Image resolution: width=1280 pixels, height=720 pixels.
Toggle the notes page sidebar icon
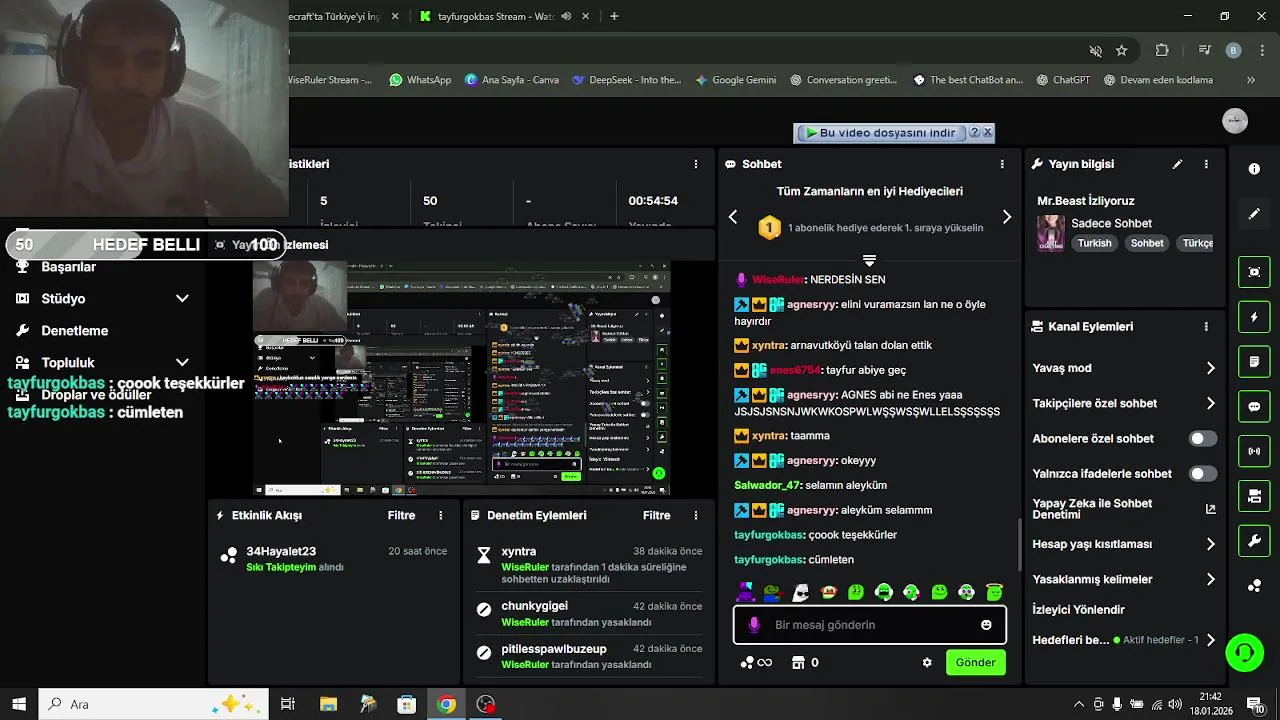tap(1254, 361)
